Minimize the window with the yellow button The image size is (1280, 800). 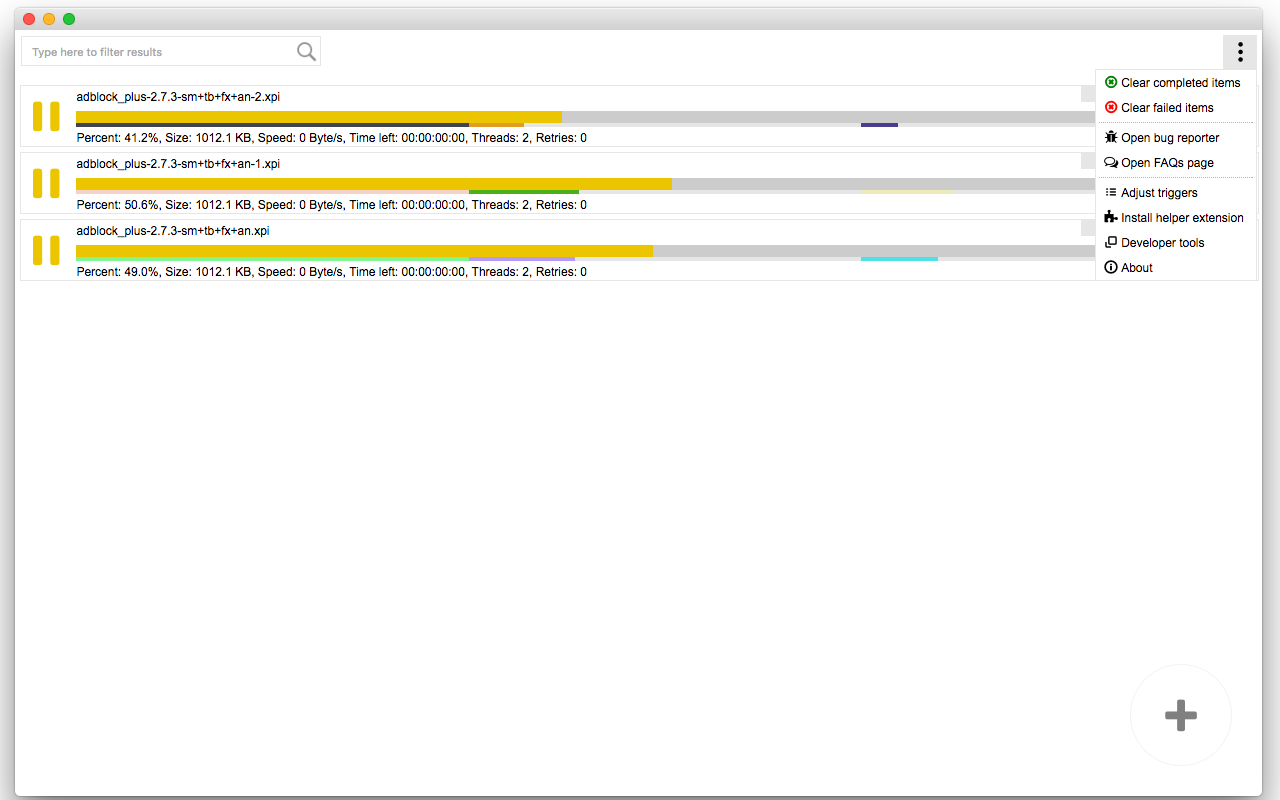(48, 18)
